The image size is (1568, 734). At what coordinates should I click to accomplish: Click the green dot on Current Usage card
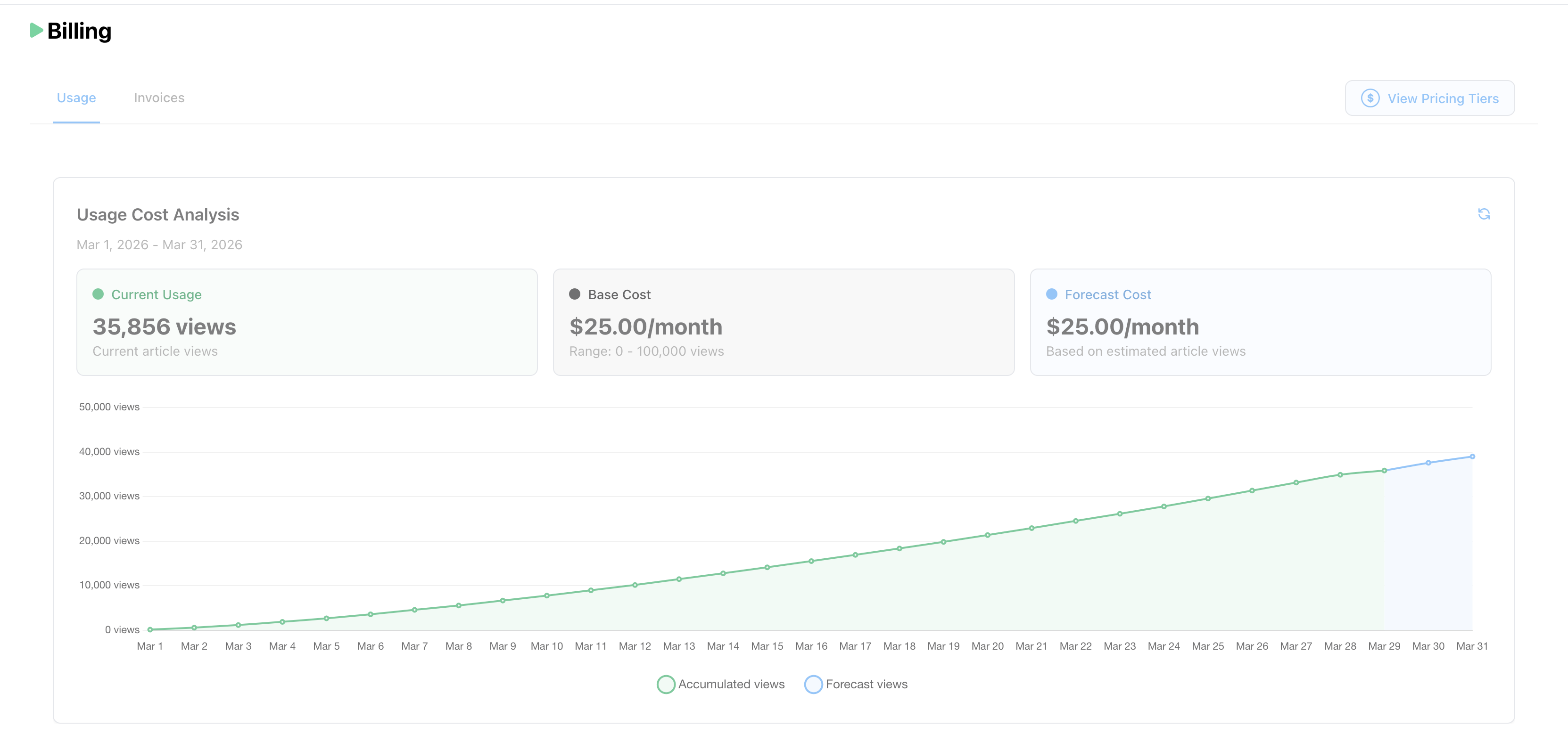98,294
